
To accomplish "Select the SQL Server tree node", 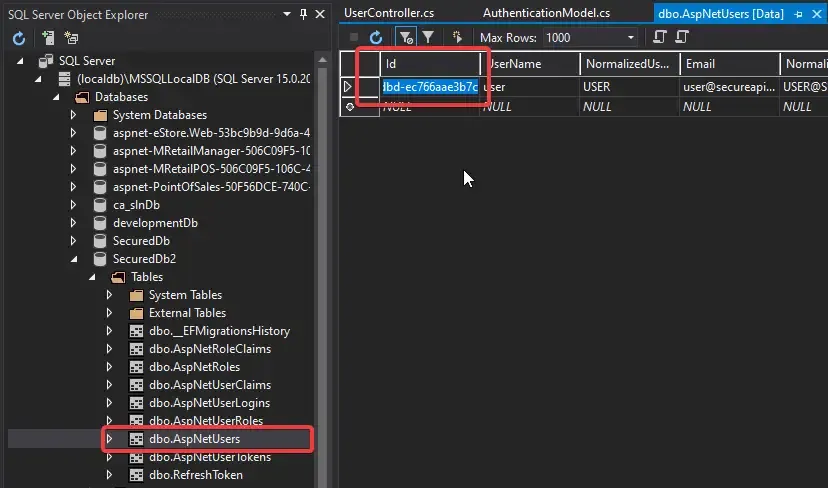I will click(x=87, y=61).
